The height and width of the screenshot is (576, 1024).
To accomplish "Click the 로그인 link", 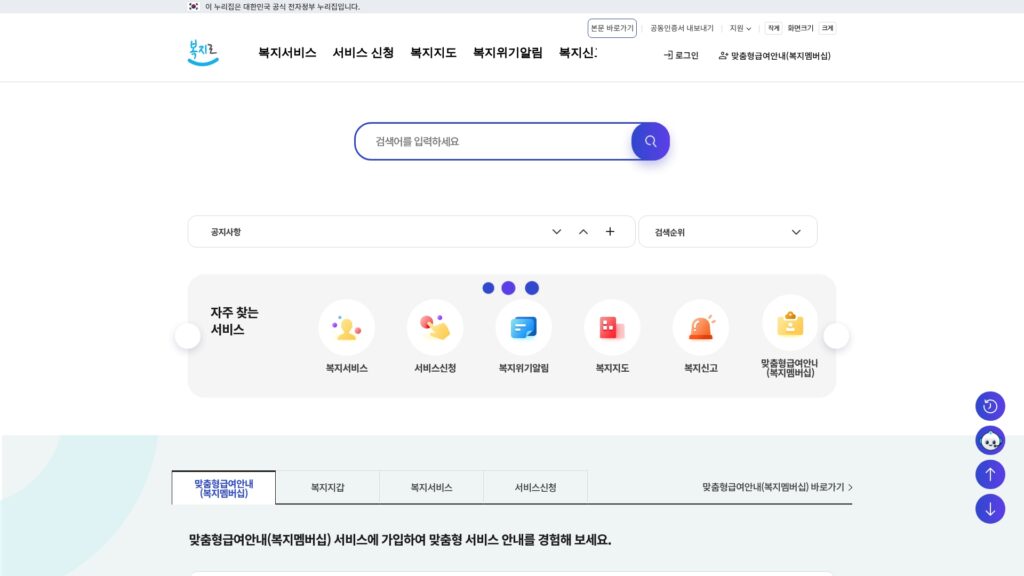I will tap(681, 56).
